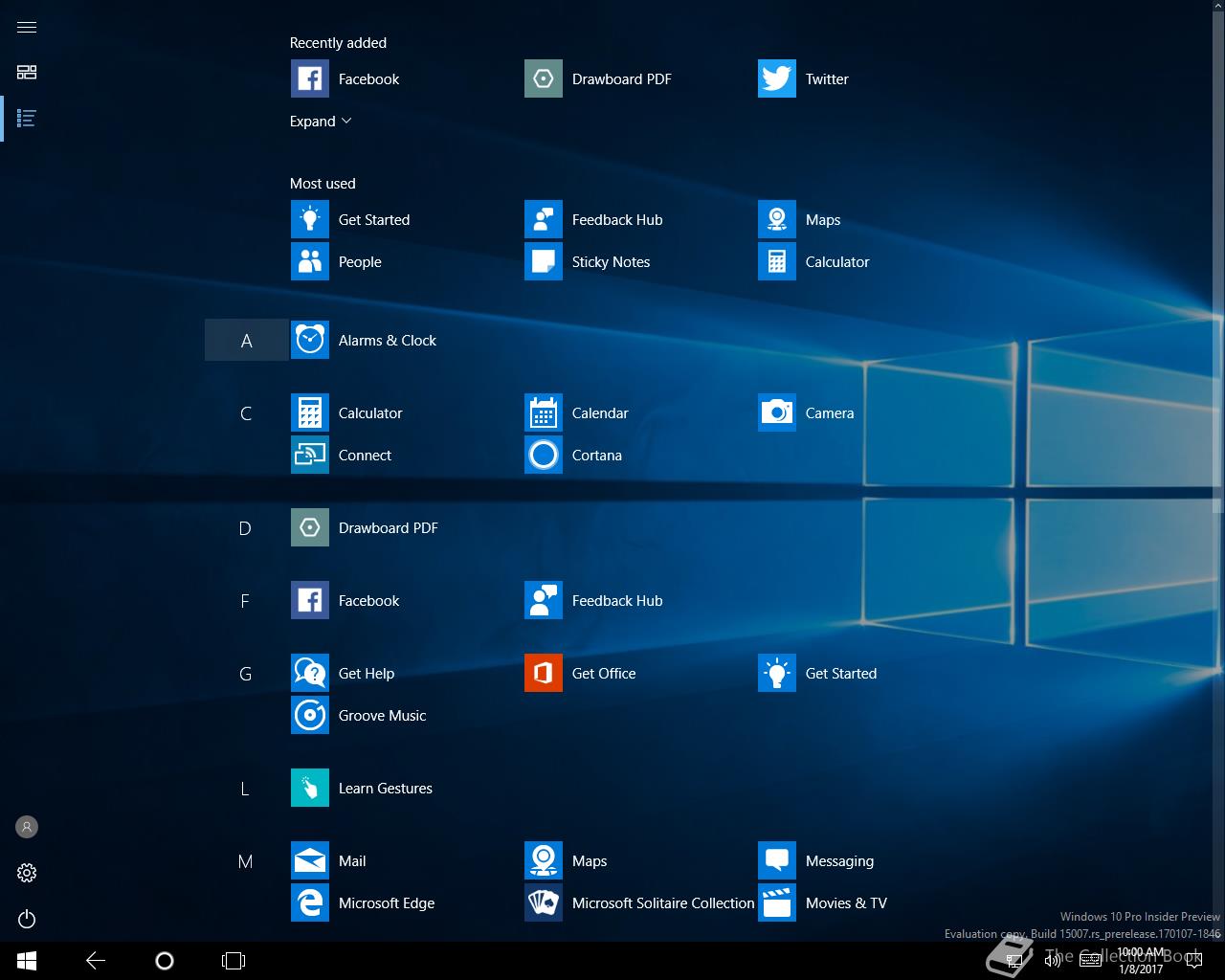Open Feedback Hub icon in Most used
This screenshot has width=1225, height=980.
(544, 219)
